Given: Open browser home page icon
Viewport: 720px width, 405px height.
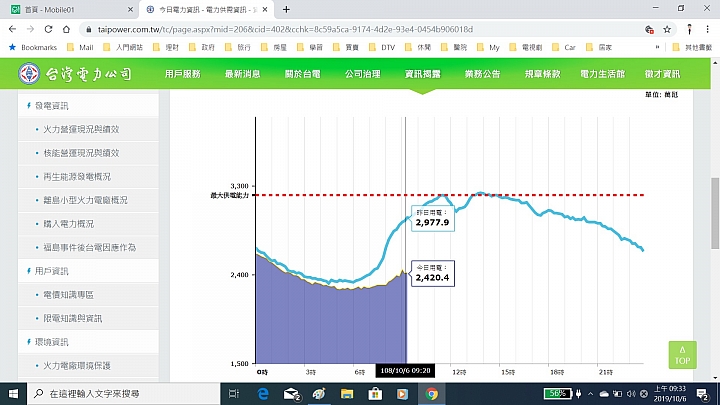Looking at the screenshot, I should pyautogui.click(x=66, y=29).
